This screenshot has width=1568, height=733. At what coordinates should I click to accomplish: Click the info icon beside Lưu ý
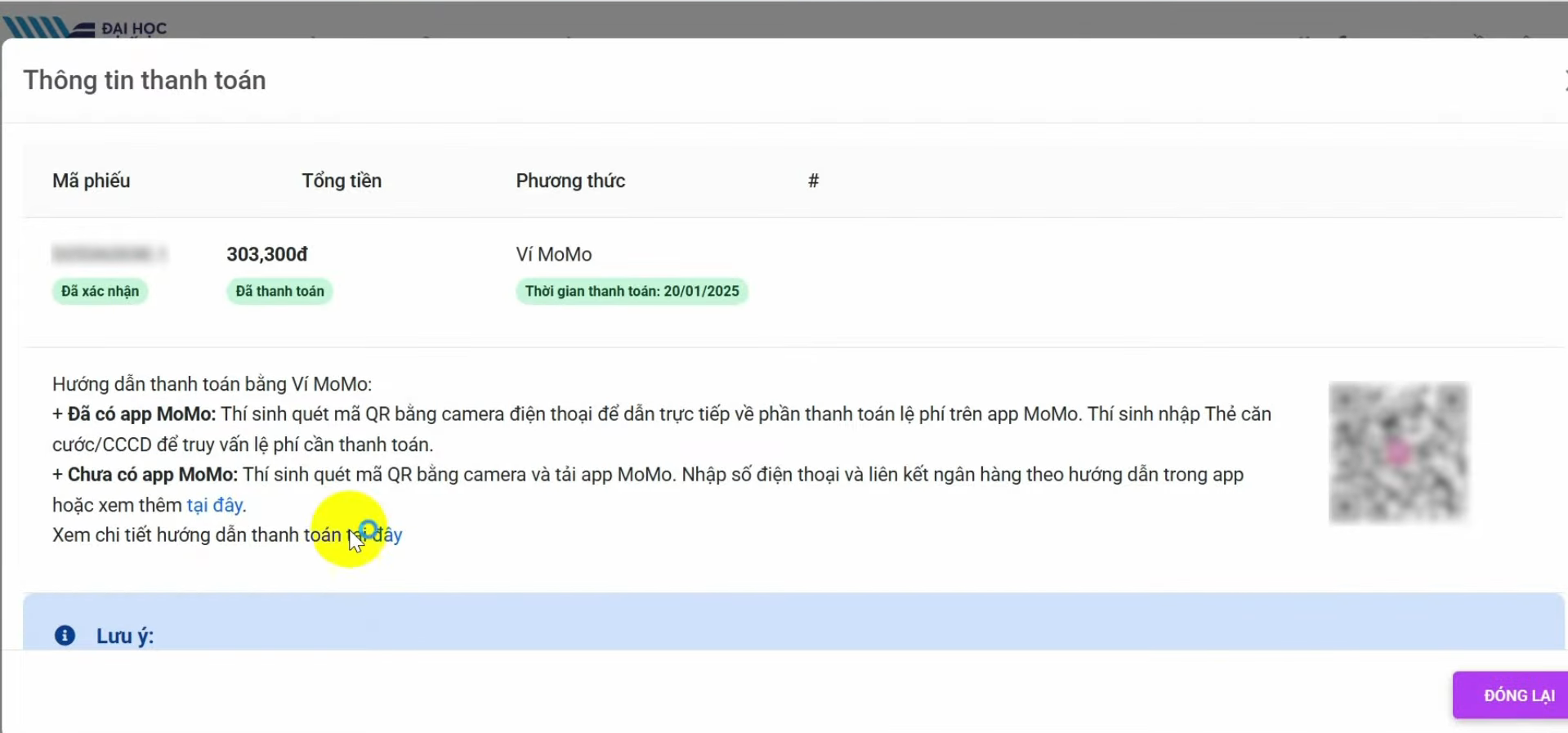pos(65,636)
